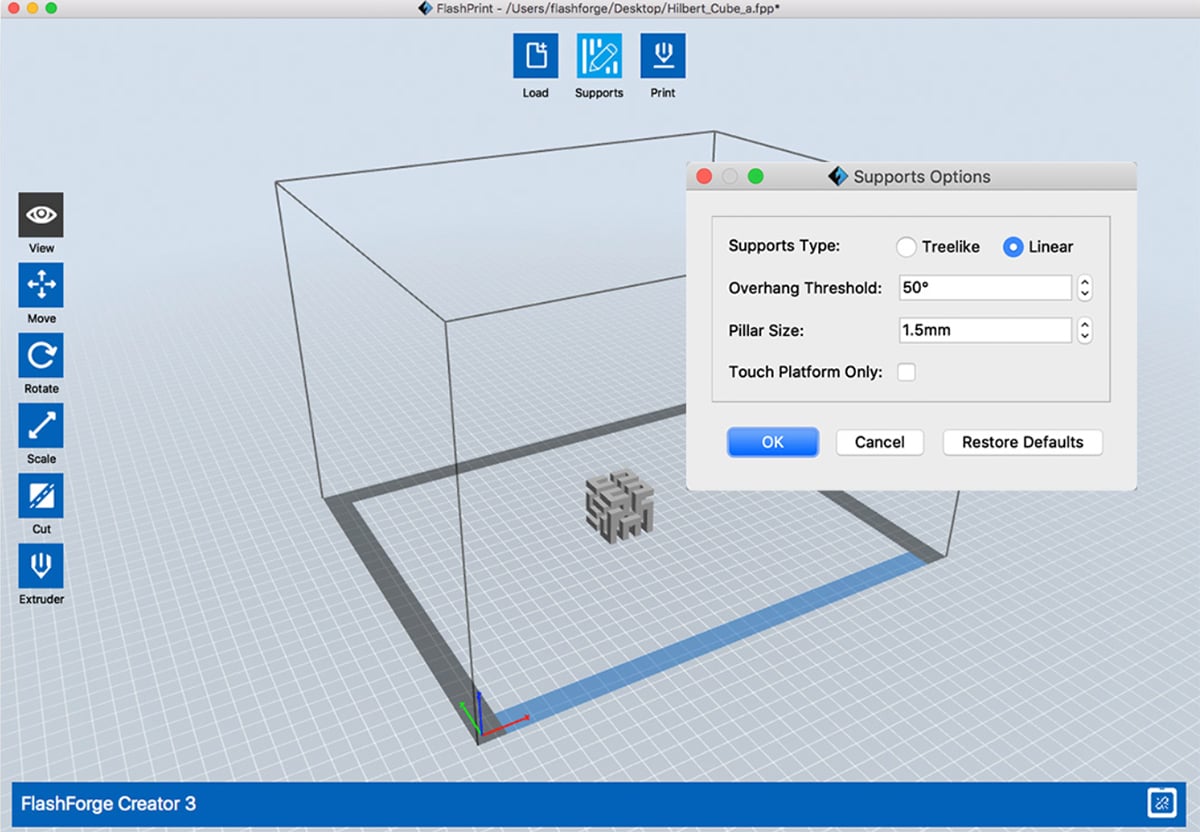Viewport: 1200px width, 832px height.
Task: Maximize the FlashPrint main window
Action: click(51, 8)
